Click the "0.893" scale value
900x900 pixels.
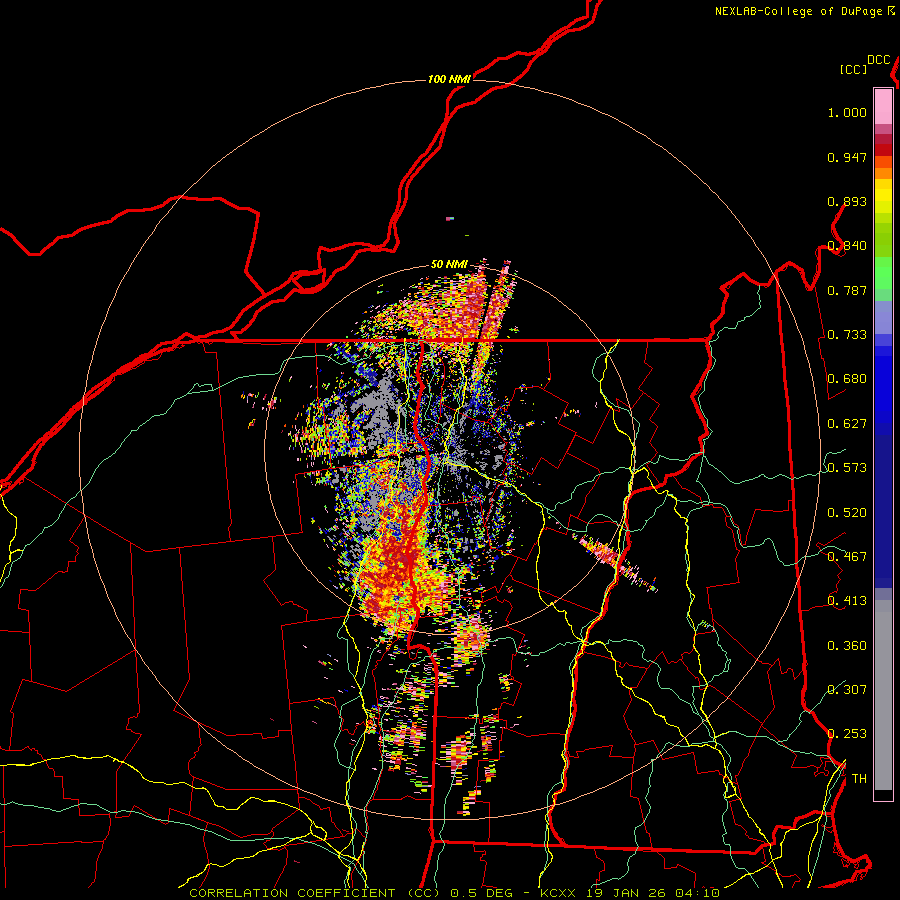click(x=847, y=201)
